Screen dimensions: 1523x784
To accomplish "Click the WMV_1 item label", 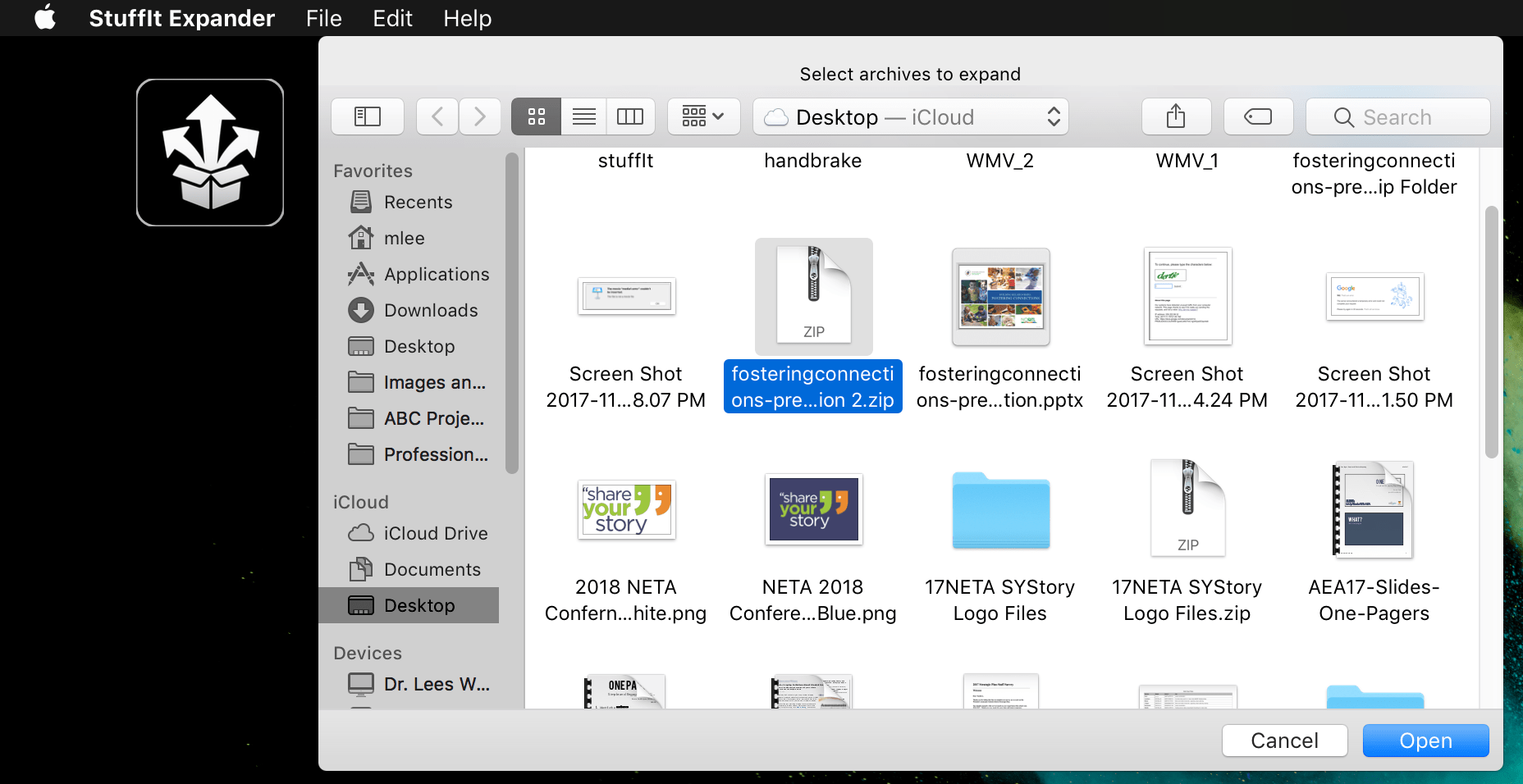I will click(x=1187, y=161).
